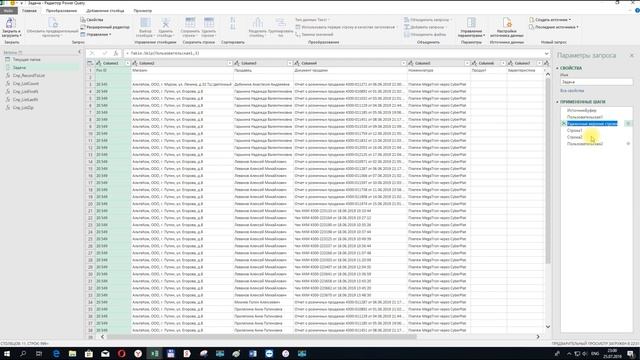Switch to the Просмотр tab
This screenshot has width=640, height=360.
(142, 11)
